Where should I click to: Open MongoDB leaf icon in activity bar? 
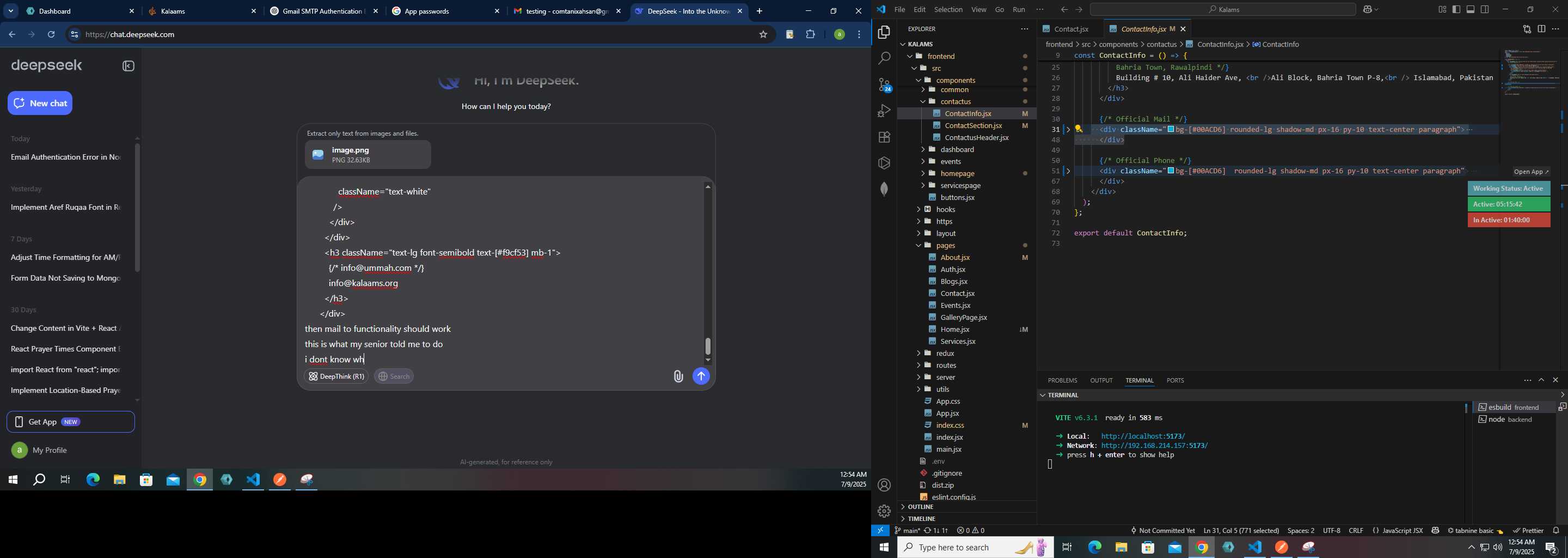[x=884, y=190]
